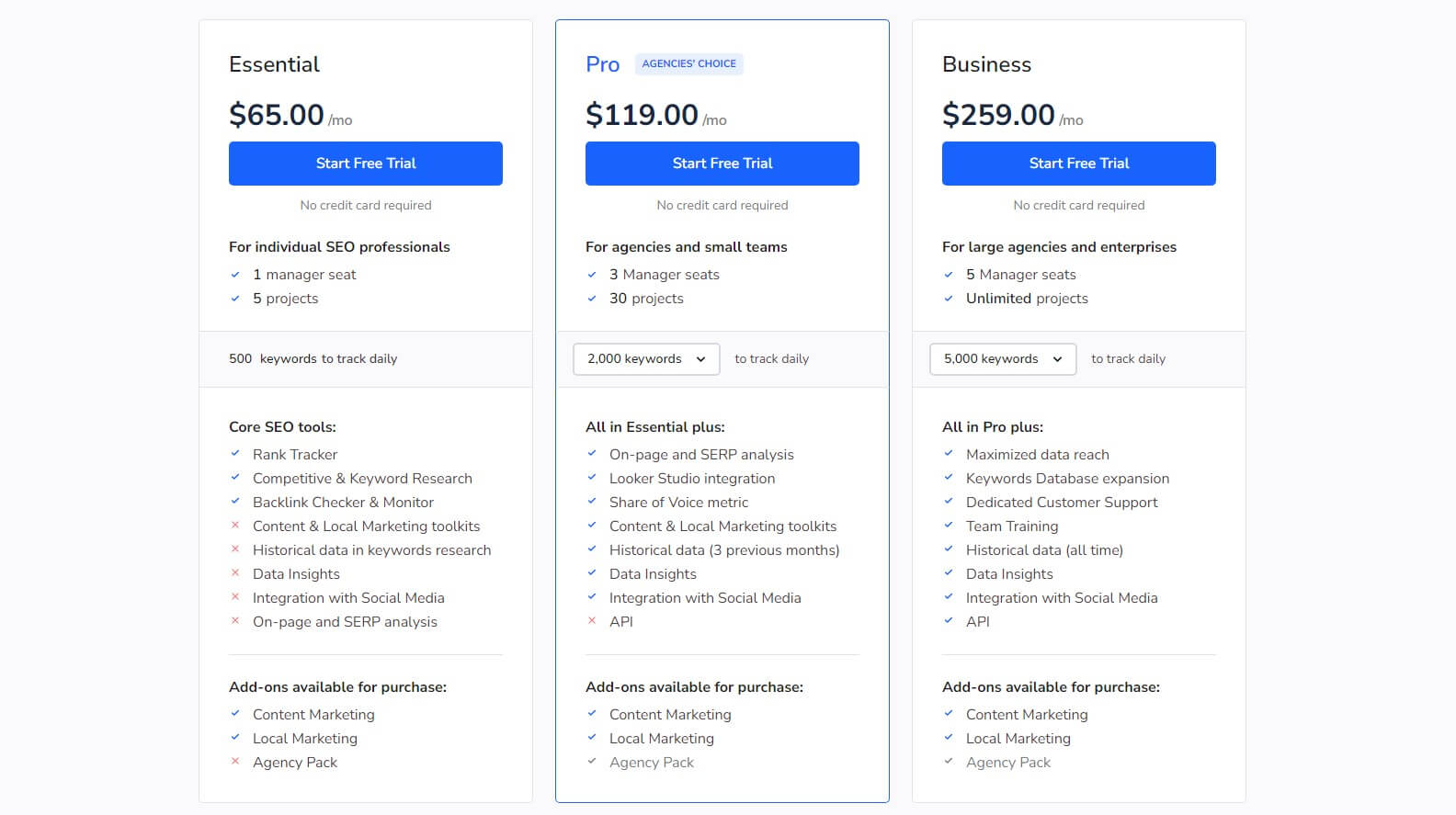Click the checkmark icon beside Team Training

[948, 525]
